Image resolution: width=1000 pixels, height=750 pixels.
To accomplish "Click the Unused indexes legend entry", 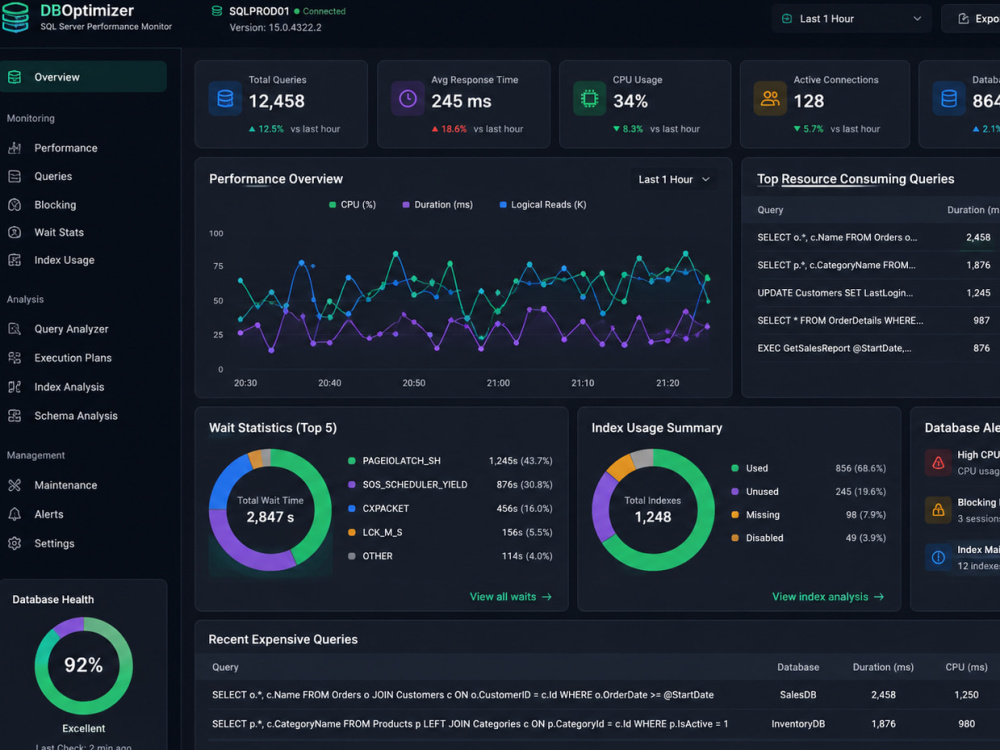I will click(x=808, y=492).
